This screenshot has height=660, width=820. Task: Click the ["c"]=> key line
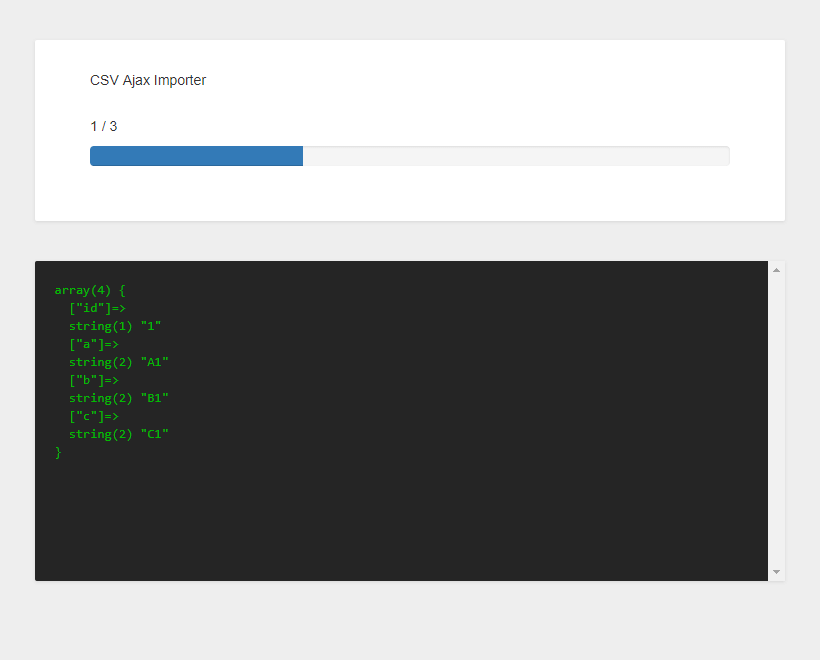(x=94, y=416)
